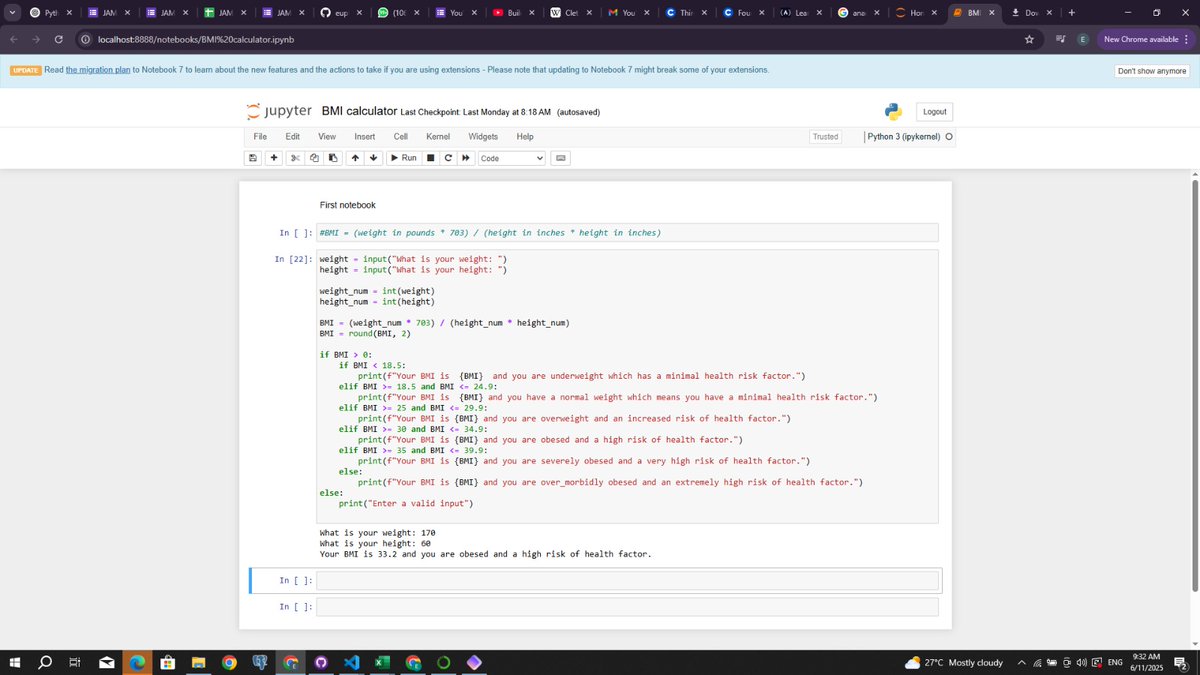Open the Chrome profile E avatar
The image size is (1200, 675).
1082,39
